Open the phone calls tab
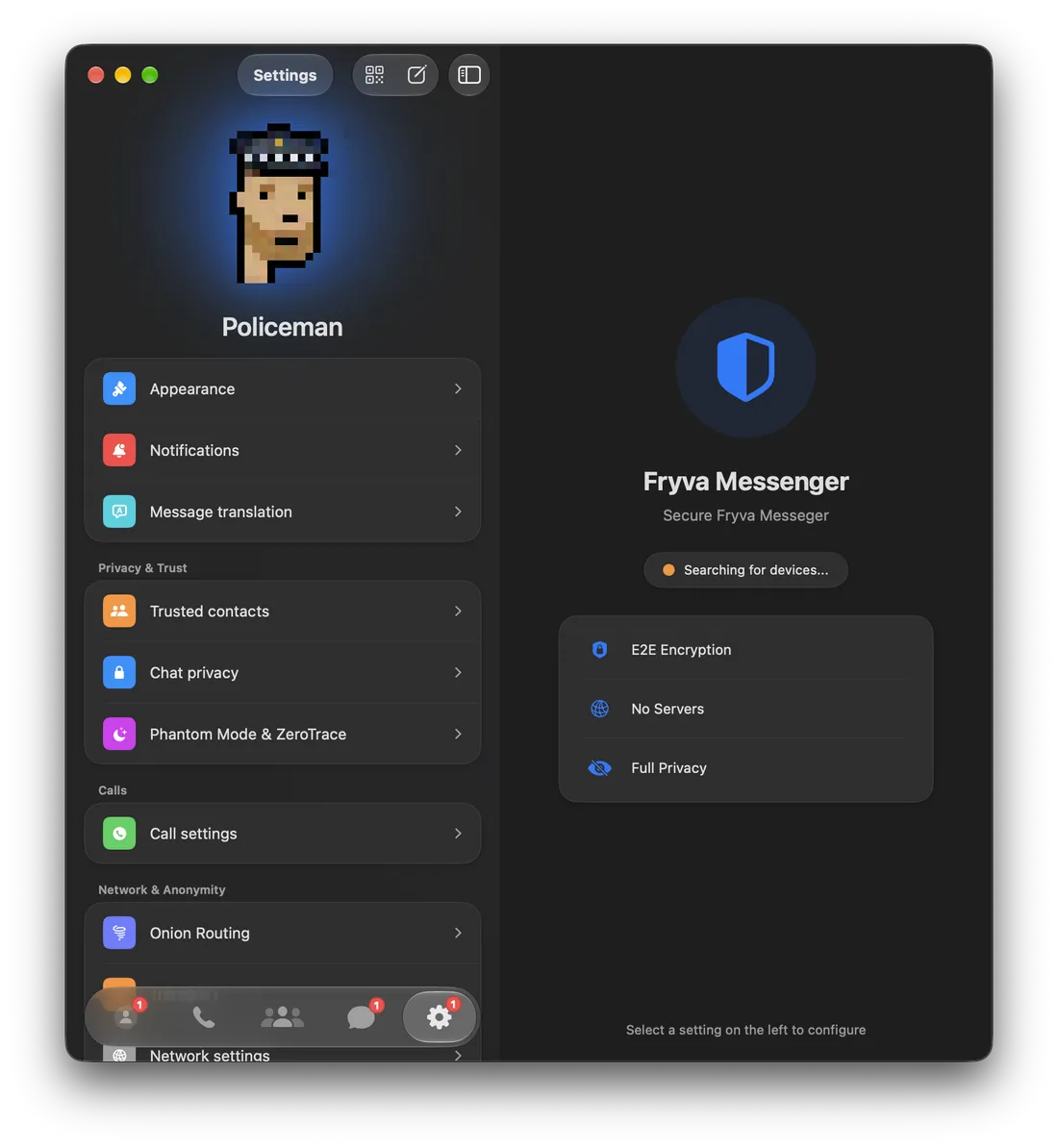The image size is (1058, 1148). [x=204, y=1017]
